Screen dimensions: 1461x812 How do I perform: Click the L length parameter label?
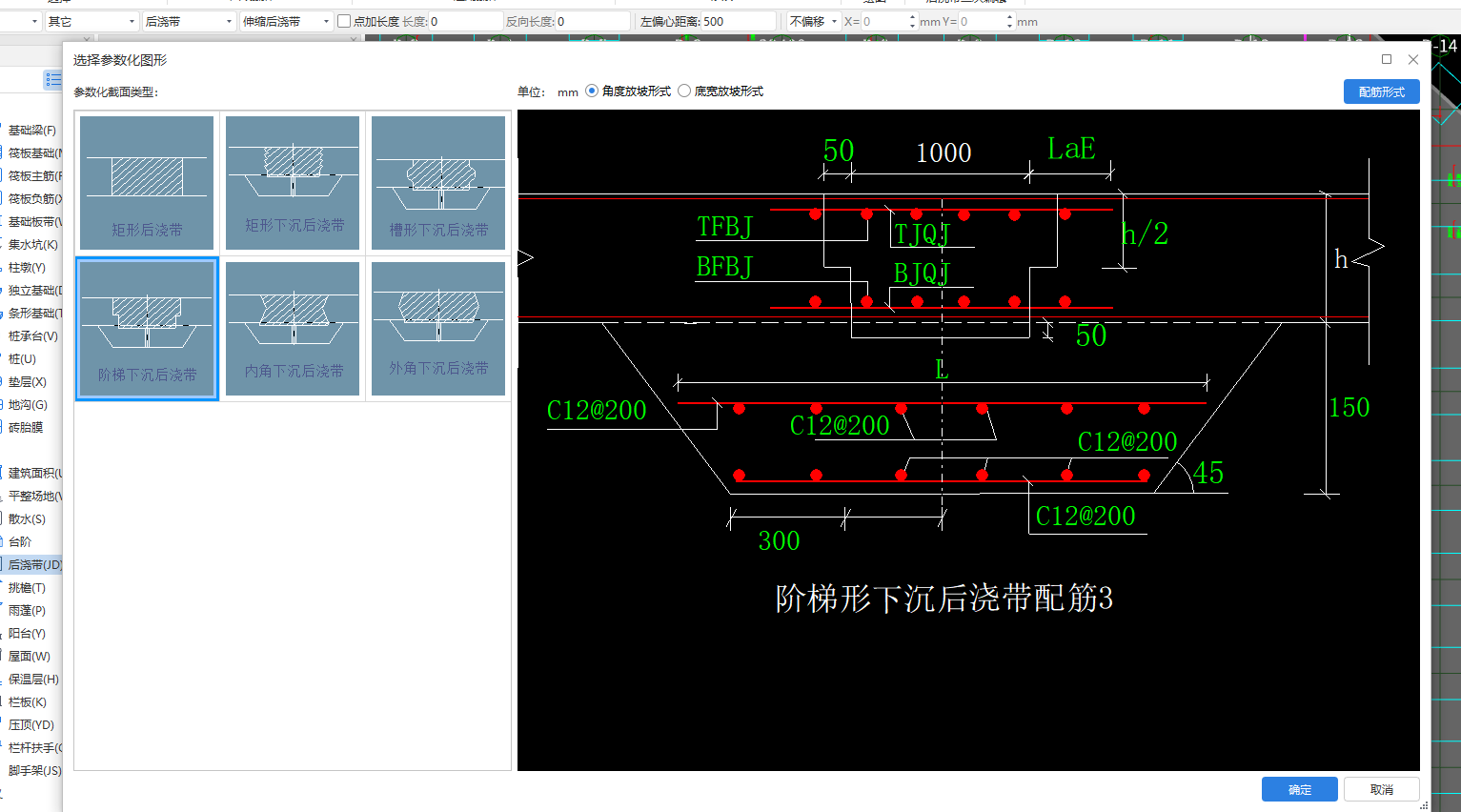click(x=942, y=370)
